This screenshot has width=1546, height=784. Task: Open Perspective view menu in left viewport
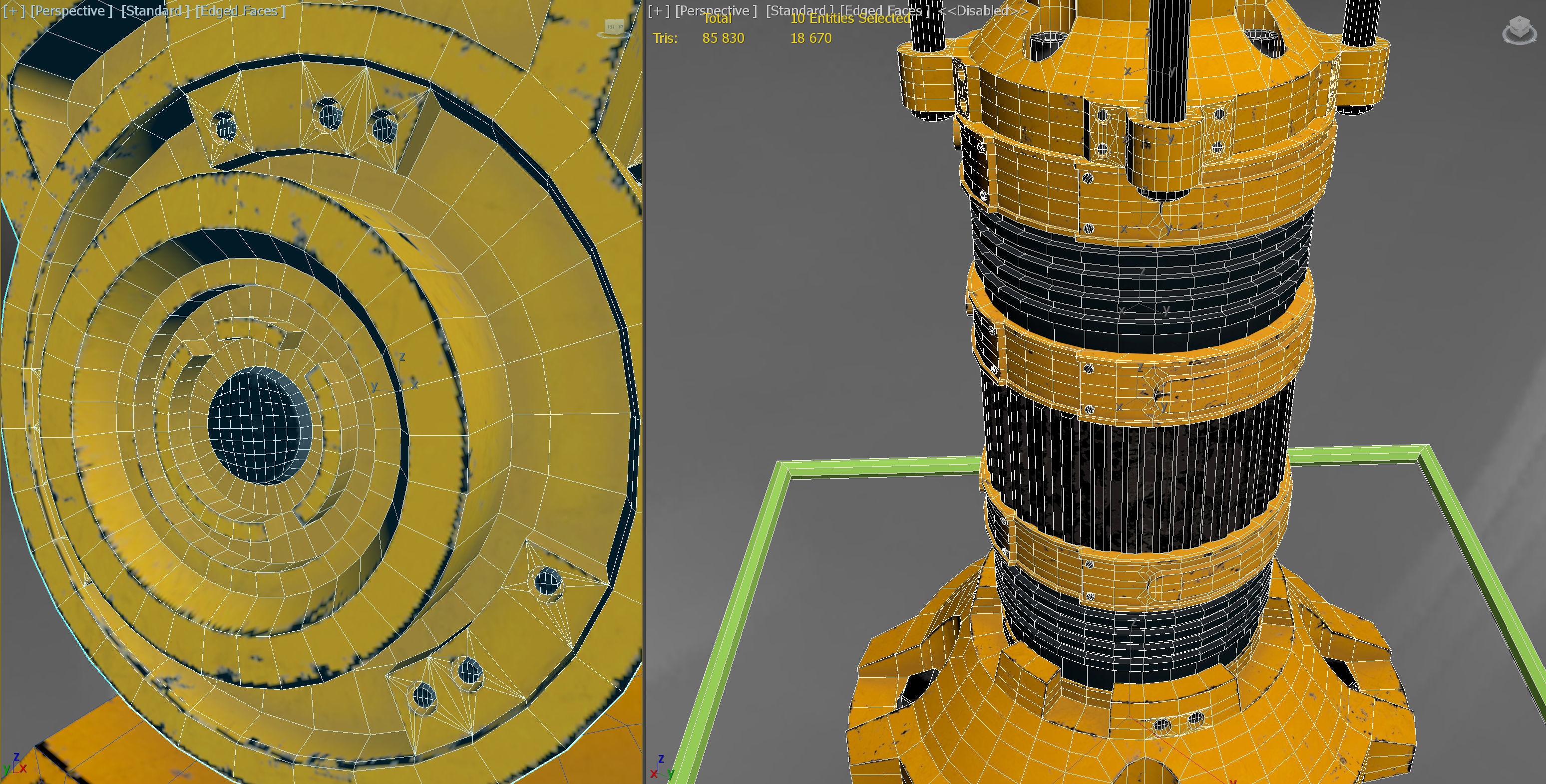pos(71,11)
